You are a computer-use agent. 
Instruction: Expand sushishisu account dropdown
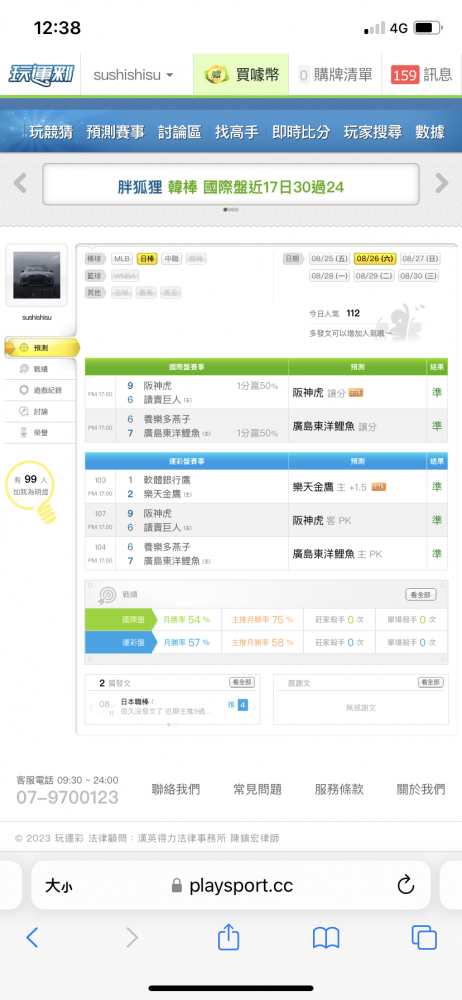pos(134,75)
